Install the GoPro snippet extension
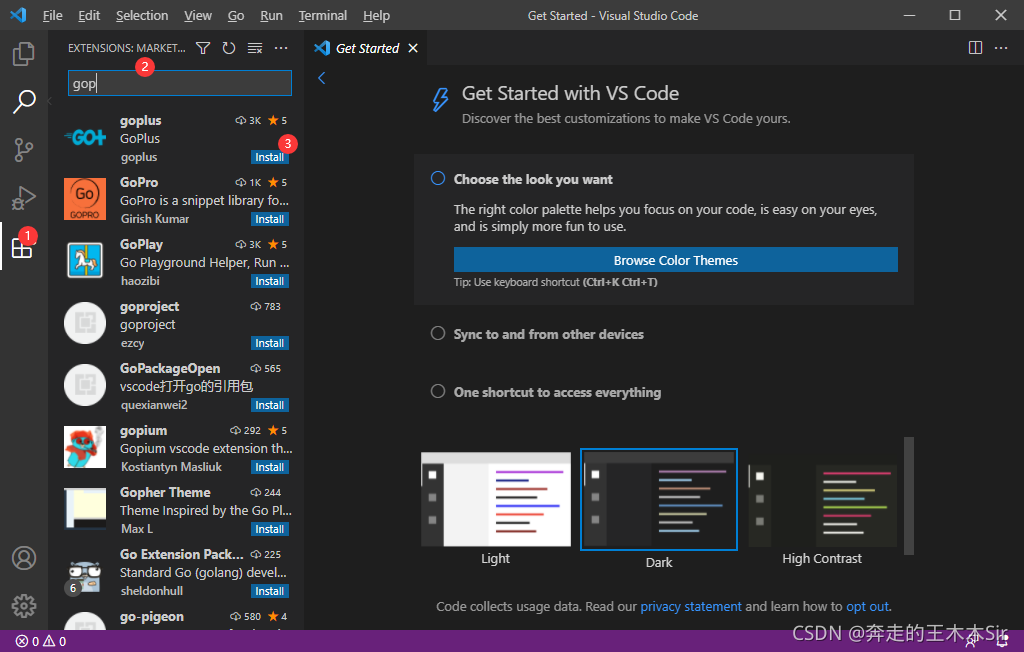Screen dimensions: 1024x652 pyautogui.click(x=270, y=220)
